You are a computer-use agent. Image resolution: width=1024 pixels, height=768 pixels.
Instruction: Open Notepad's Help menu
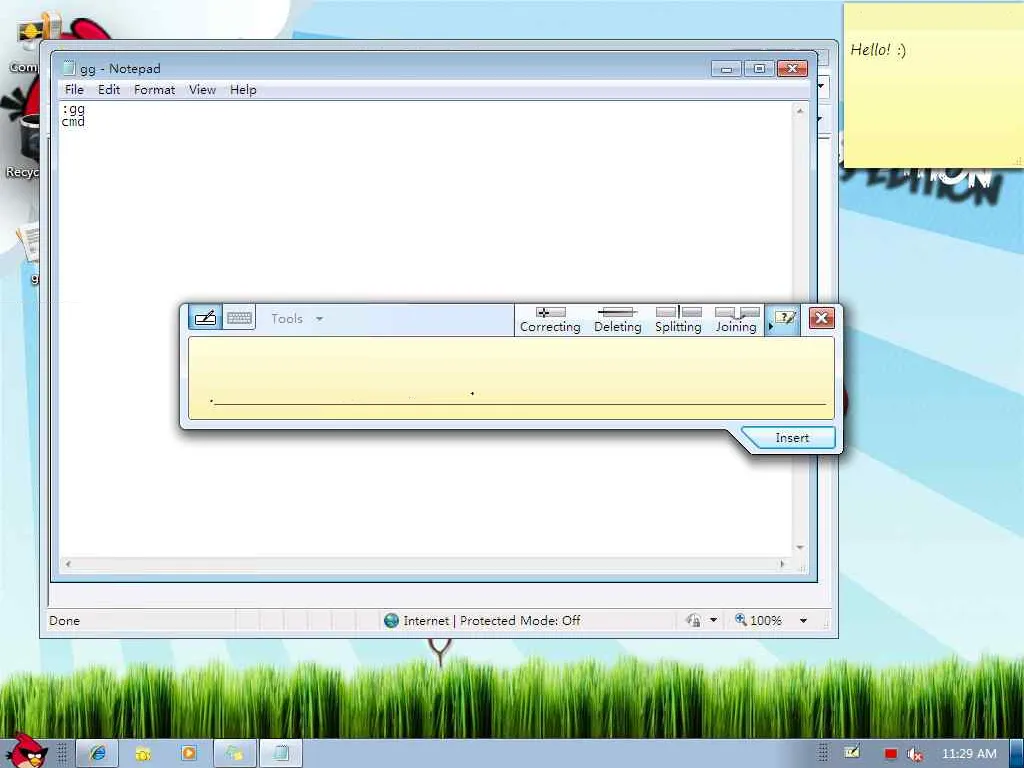243,89
